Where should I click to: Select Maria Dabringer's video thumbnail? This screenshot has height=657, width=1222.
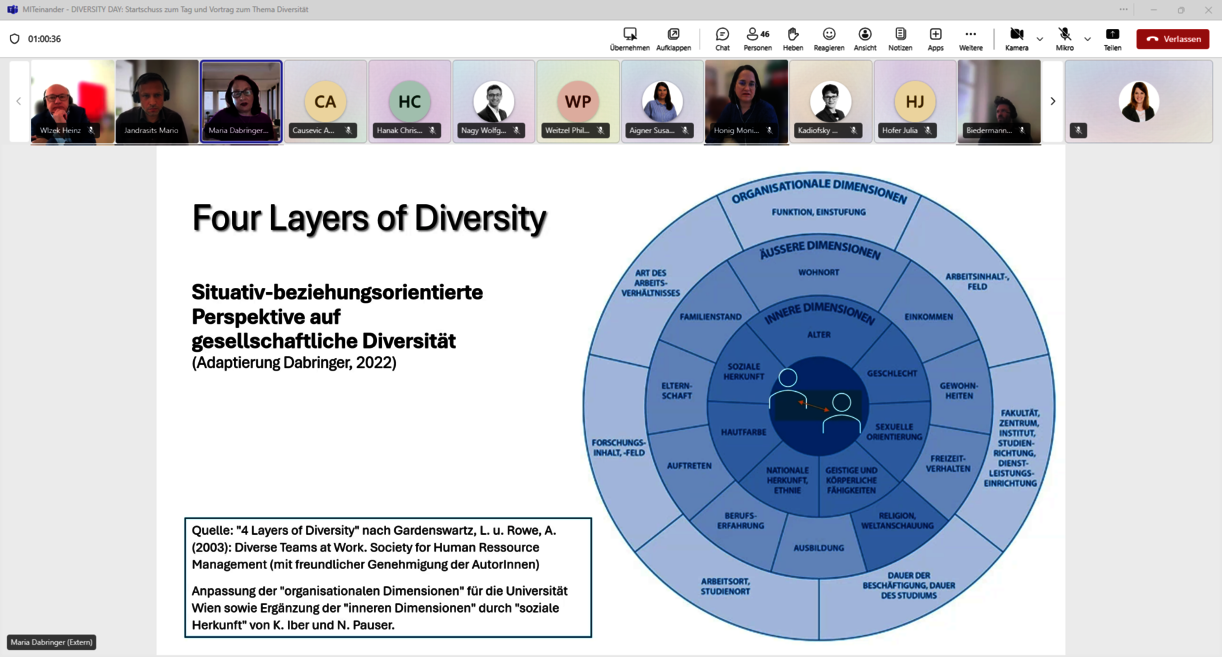click(240, 100)
